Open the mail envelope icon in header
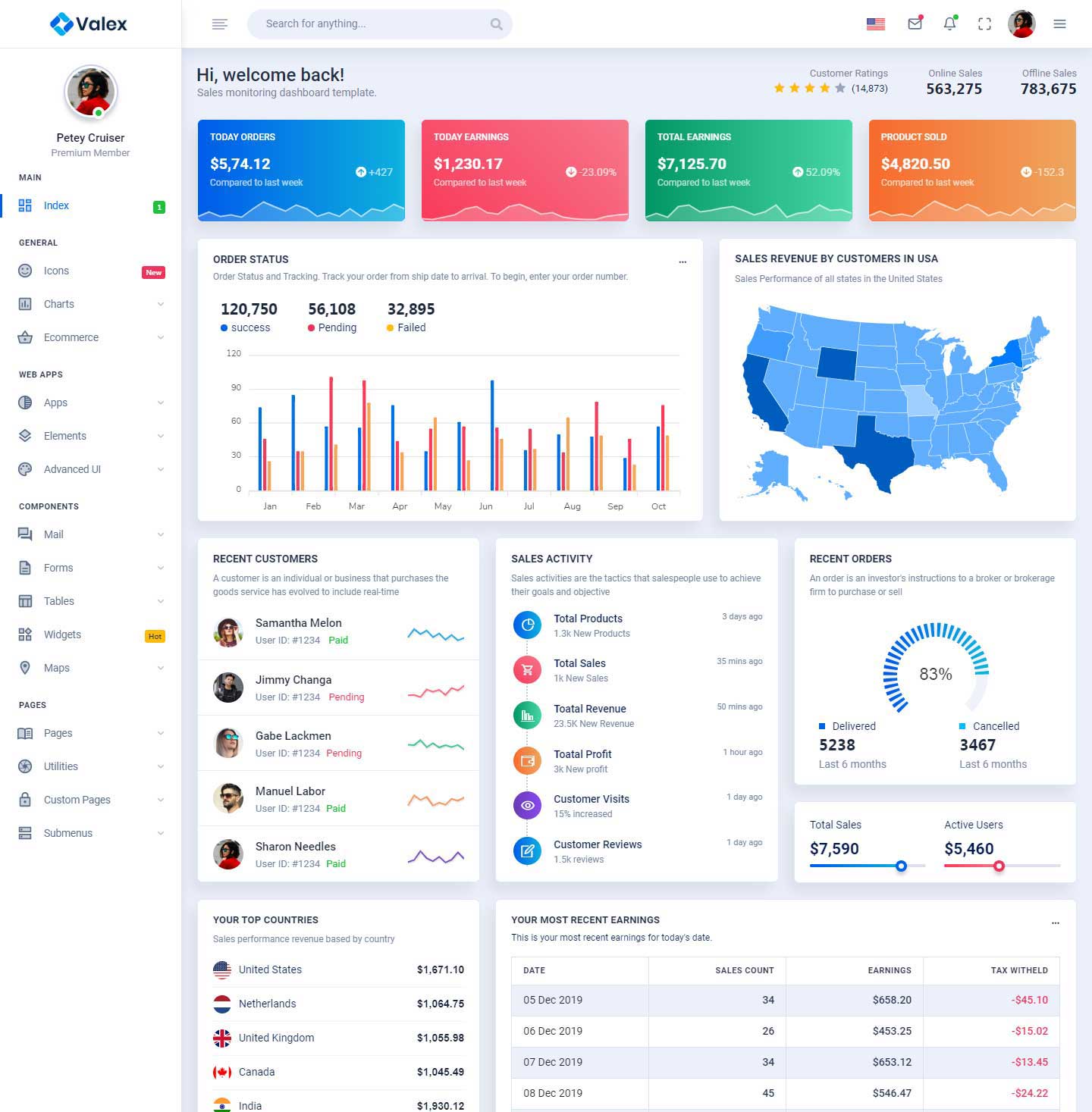This screenshot has width=1092, height=1112. coord(915,23)
